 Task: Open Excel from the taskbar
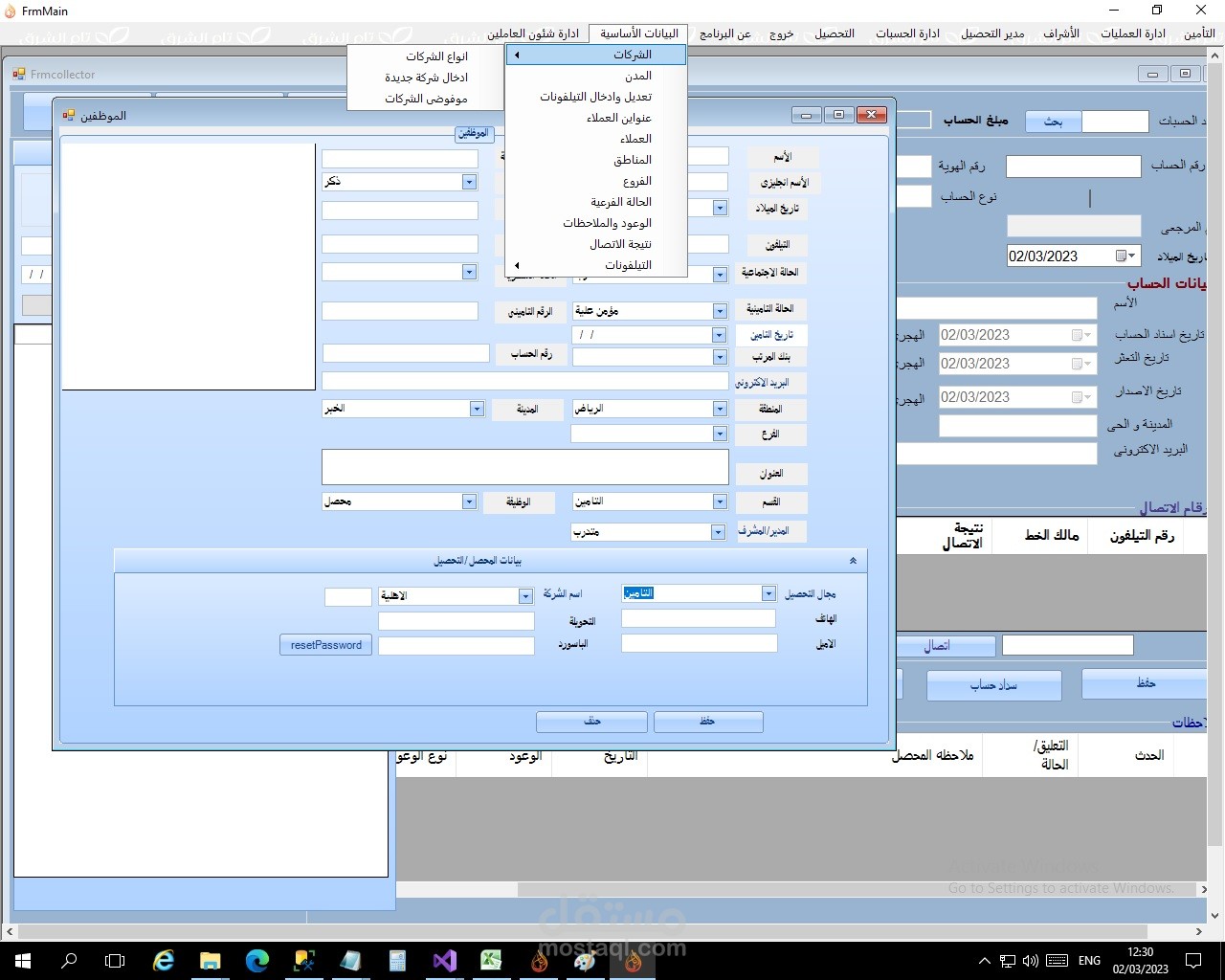[491, 960]
